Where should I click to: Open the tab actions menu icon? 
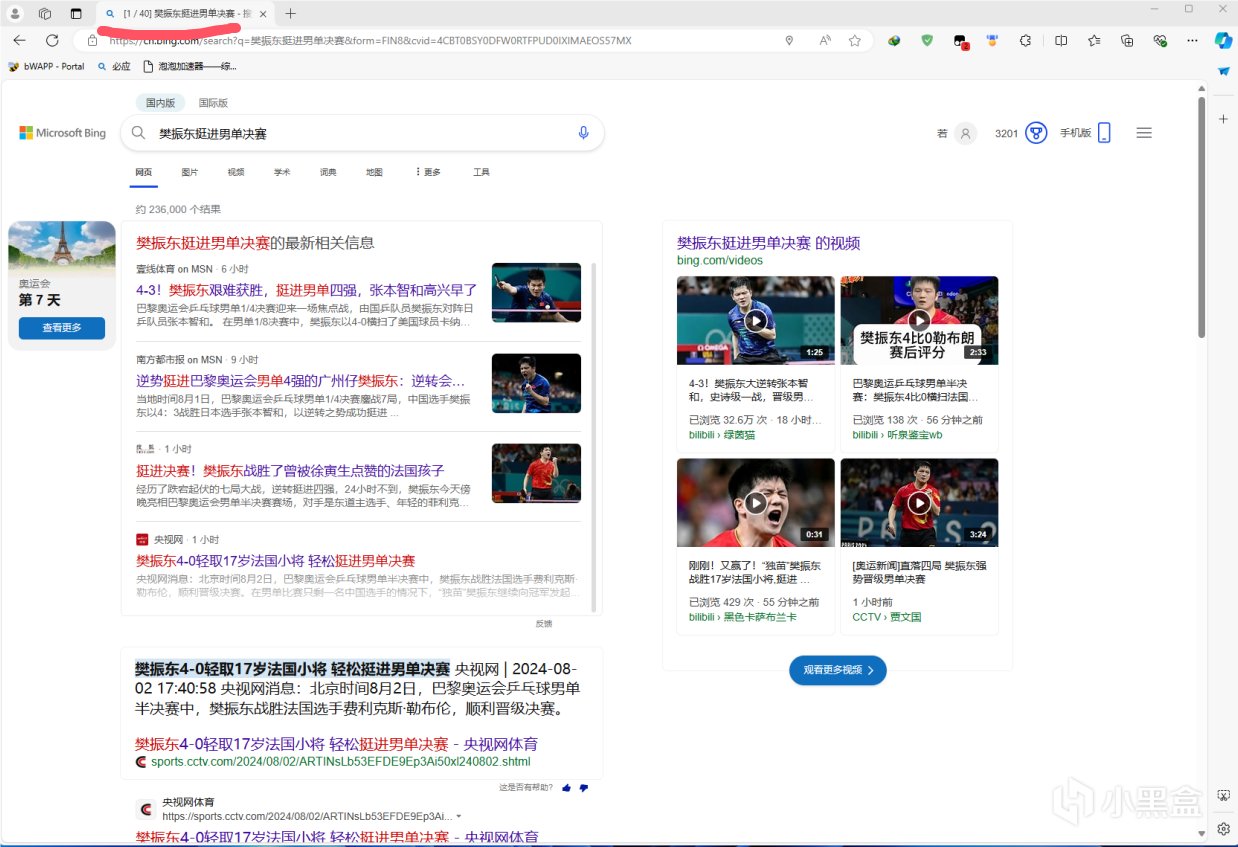[x=76, y=13]
